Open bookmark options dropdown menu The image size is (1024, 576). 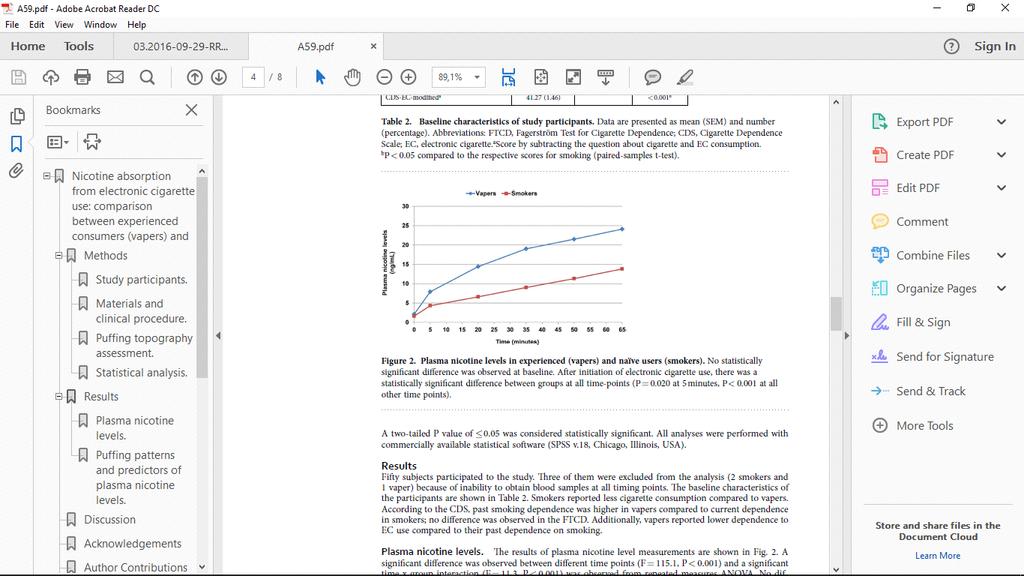tap(57, 142)
